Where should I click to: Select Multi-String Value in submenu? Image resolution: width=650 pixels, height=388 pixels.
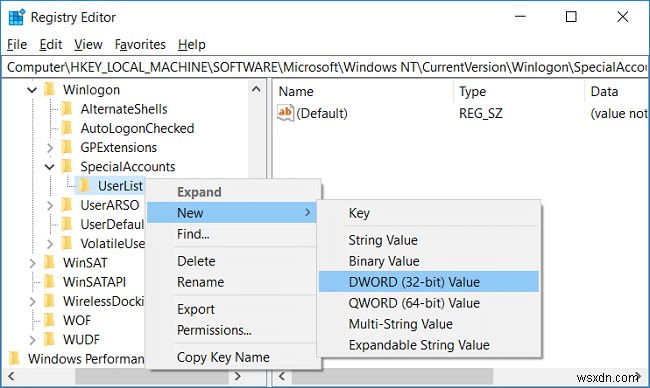429,324
